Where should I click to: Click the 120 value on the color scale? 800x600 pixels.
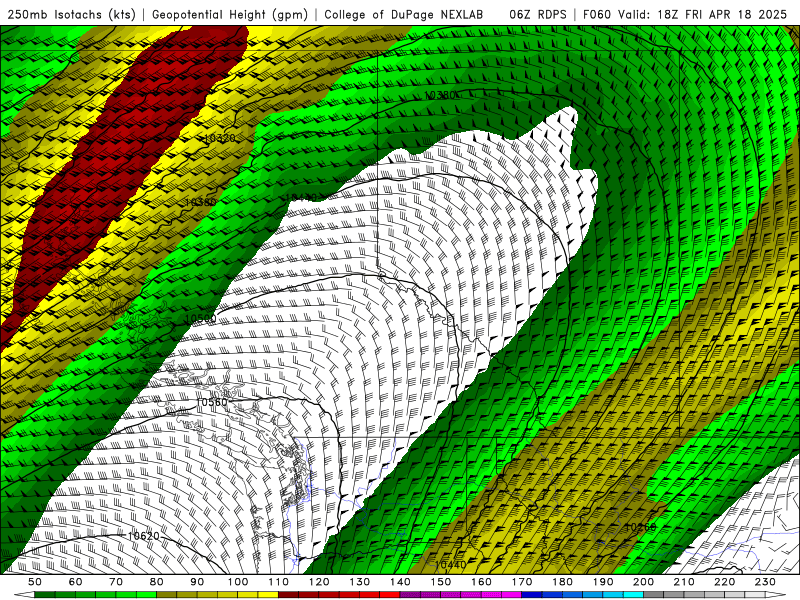click(x=319, y=582)
